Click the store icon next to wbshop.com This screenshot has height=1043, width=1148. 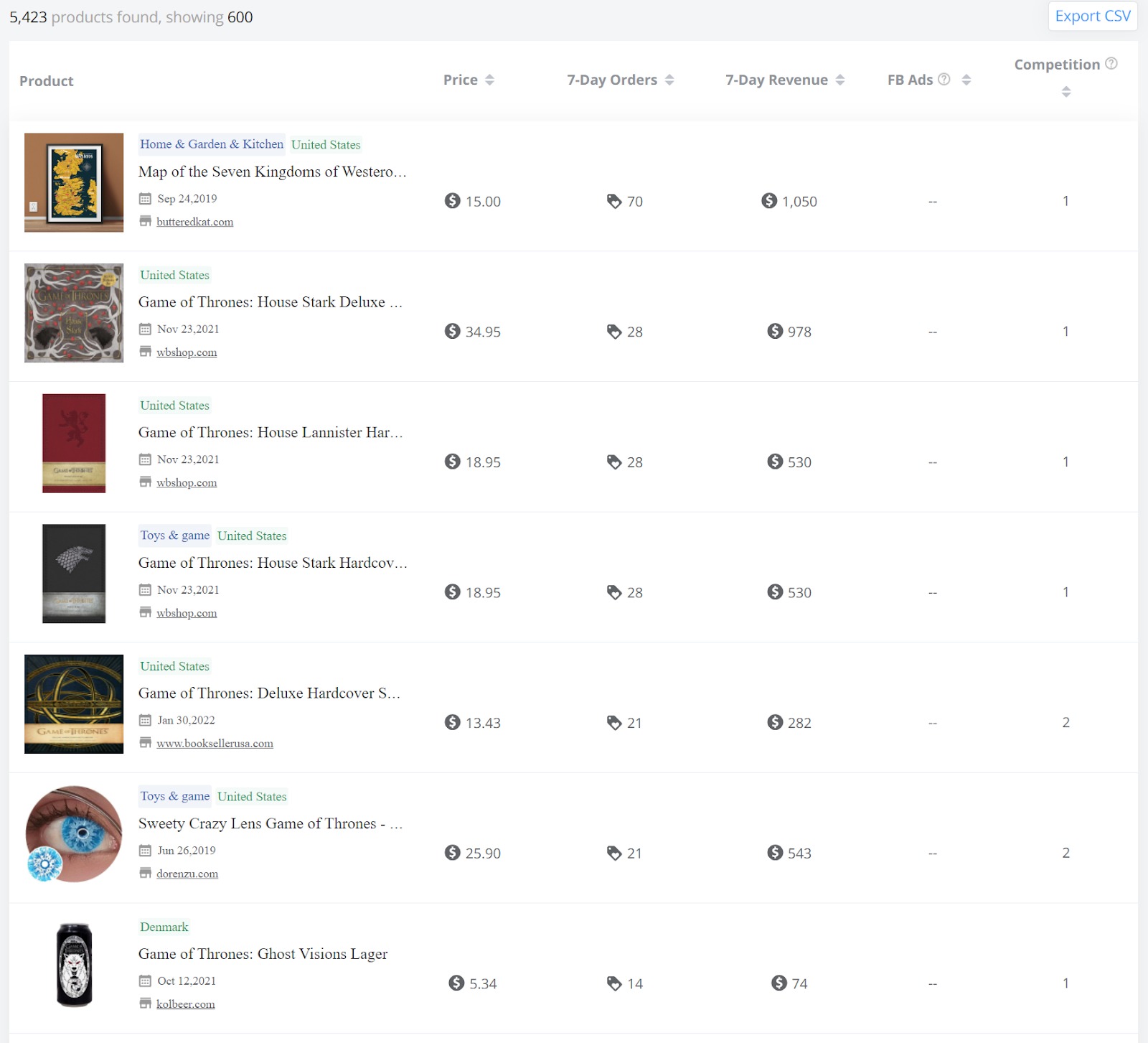coord(145,352)
